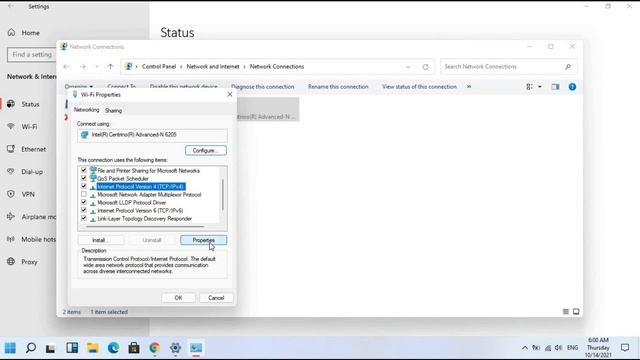640x360 pixels.
Task: Show more toolbar commands chevron
Action: [469, 87]
